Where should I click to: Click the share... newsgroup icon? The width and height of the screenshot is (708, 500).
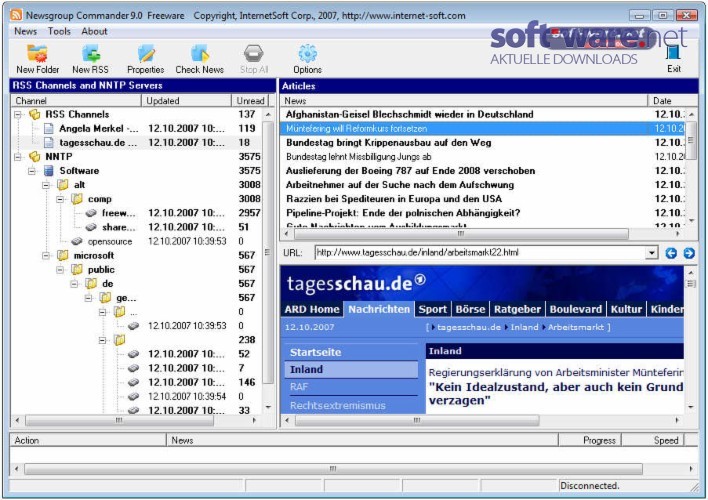coord(91,227)
